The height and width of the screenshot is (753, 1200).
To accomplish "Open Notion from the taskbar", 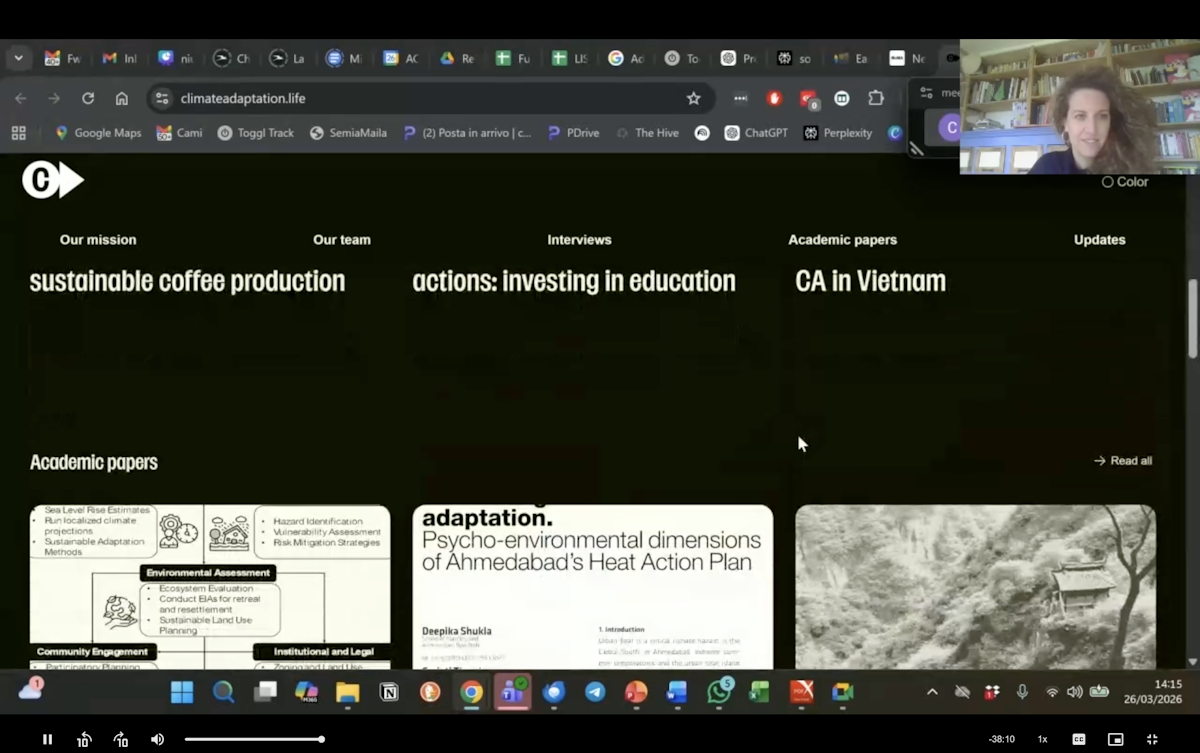I will [389, 692].
